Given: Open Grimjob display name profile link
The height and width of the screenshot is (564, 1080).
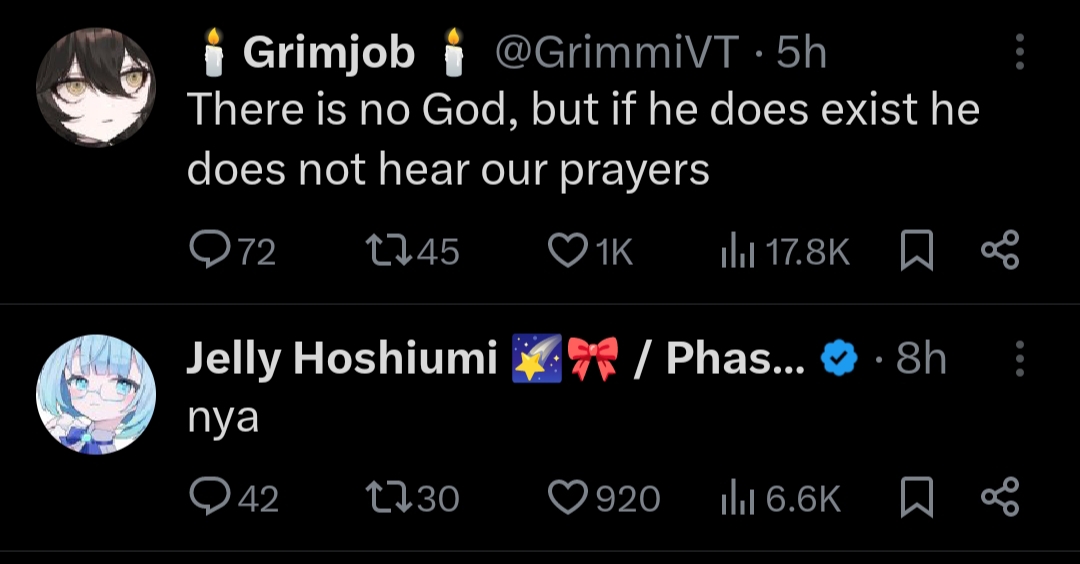Looking at the screenshot, I should (328, 53).
